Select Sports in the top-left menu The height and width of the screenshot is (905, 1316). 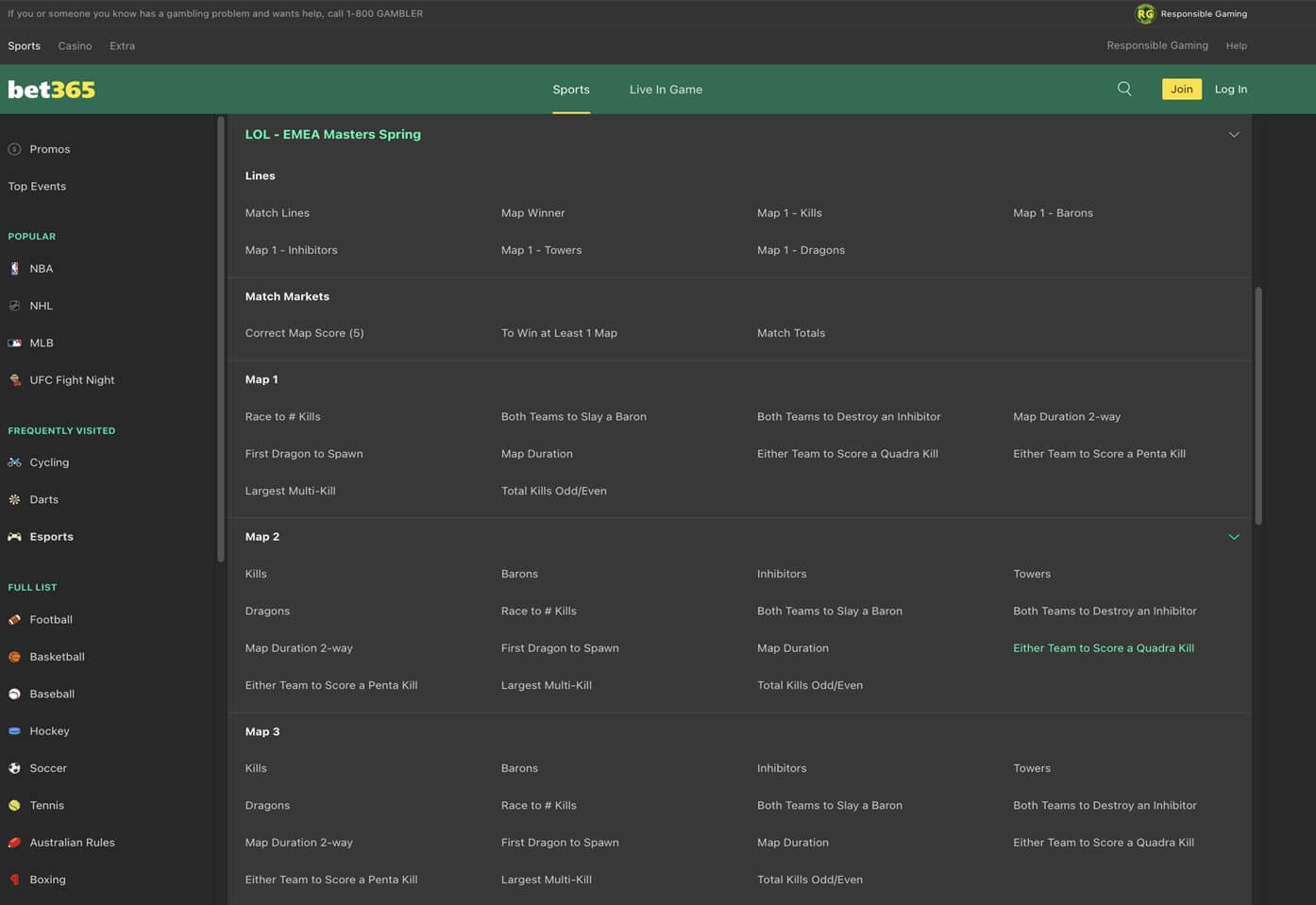(x=25, y=45)
